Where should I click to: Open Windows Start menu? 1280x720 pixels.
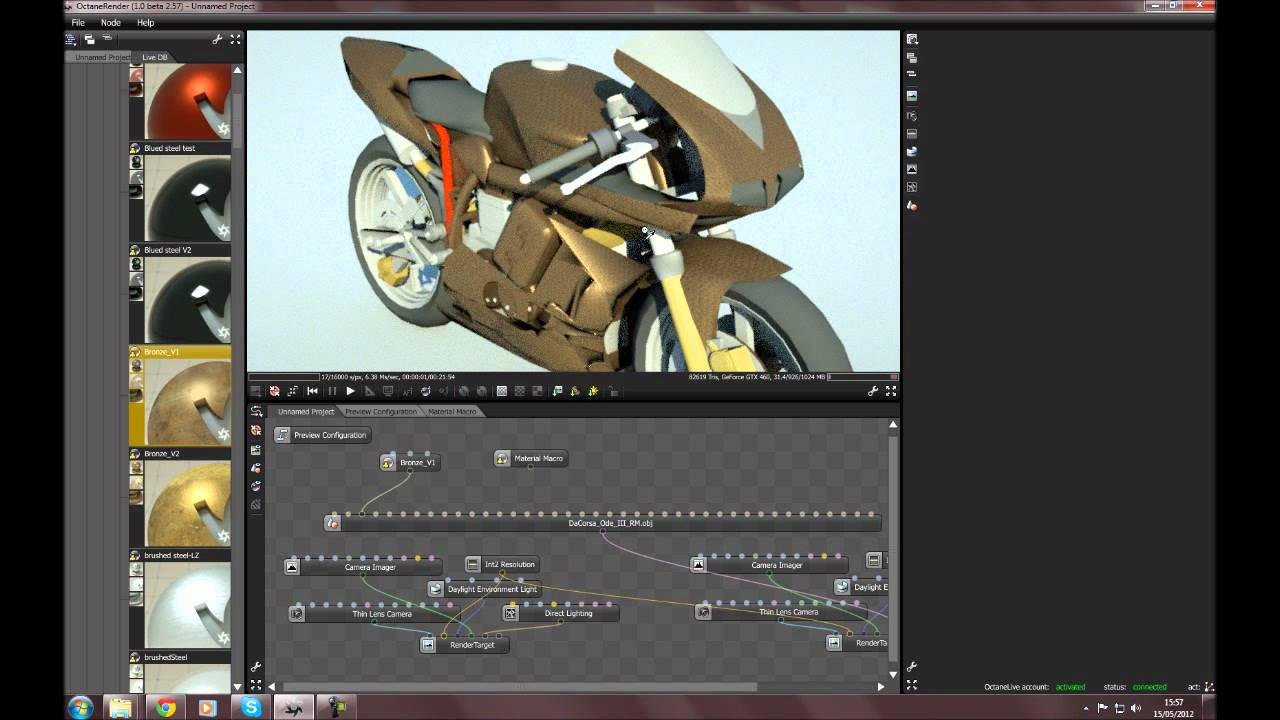[x=81, y=708]
